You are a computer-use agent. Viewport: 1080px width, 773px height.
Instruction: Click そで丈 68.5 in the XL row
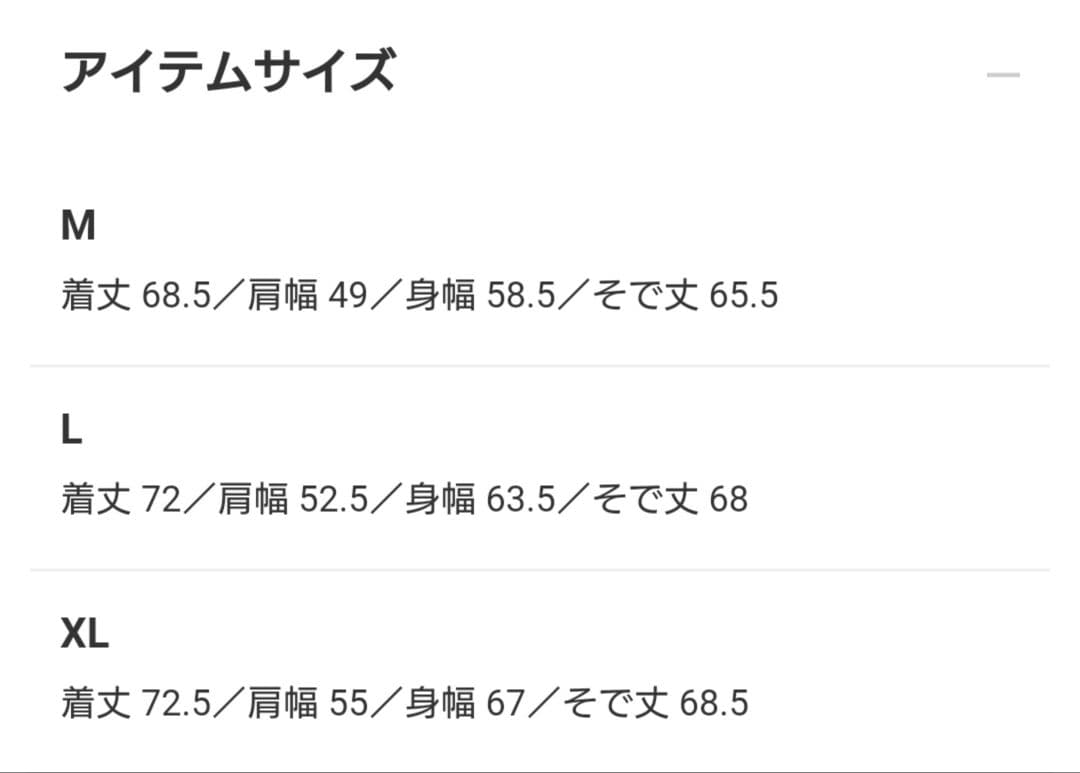coord(655,703)
